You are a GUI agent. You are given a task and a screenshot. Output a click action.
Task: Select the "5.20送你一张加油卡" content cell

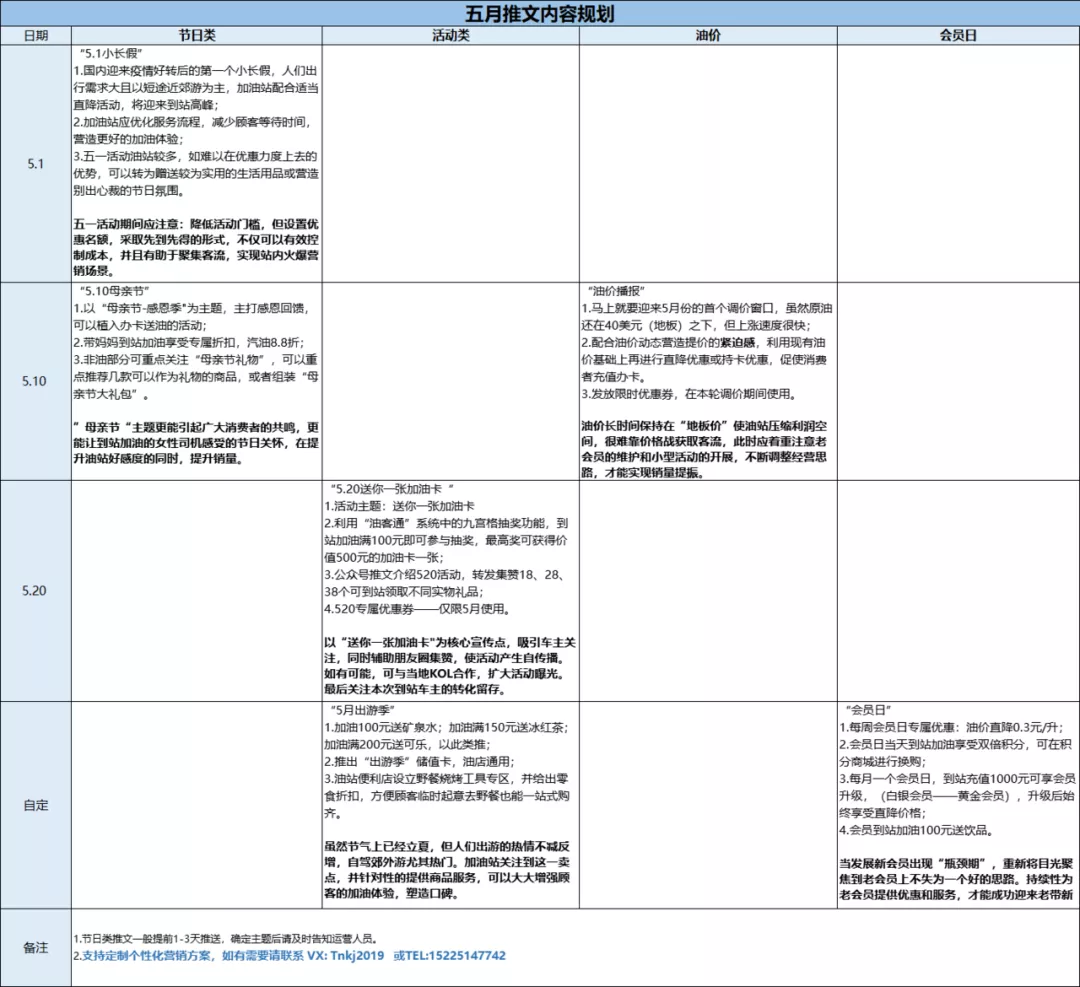click(x=450, y=590)
